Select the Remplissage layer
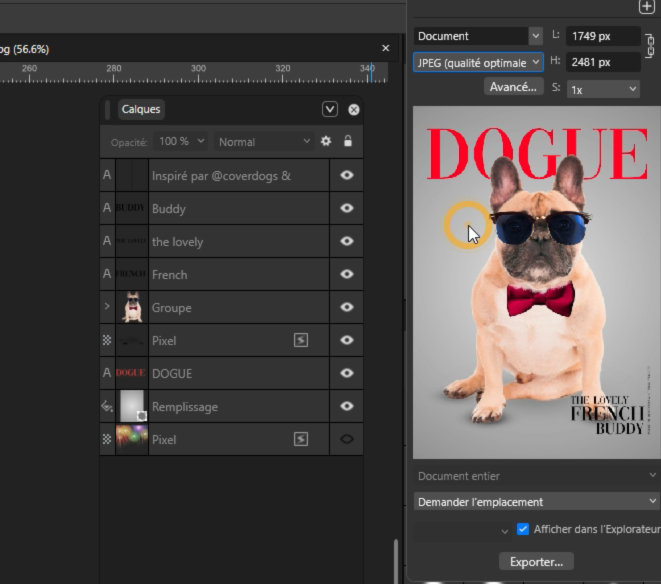 pyautogui.click(x=220, y=407)
